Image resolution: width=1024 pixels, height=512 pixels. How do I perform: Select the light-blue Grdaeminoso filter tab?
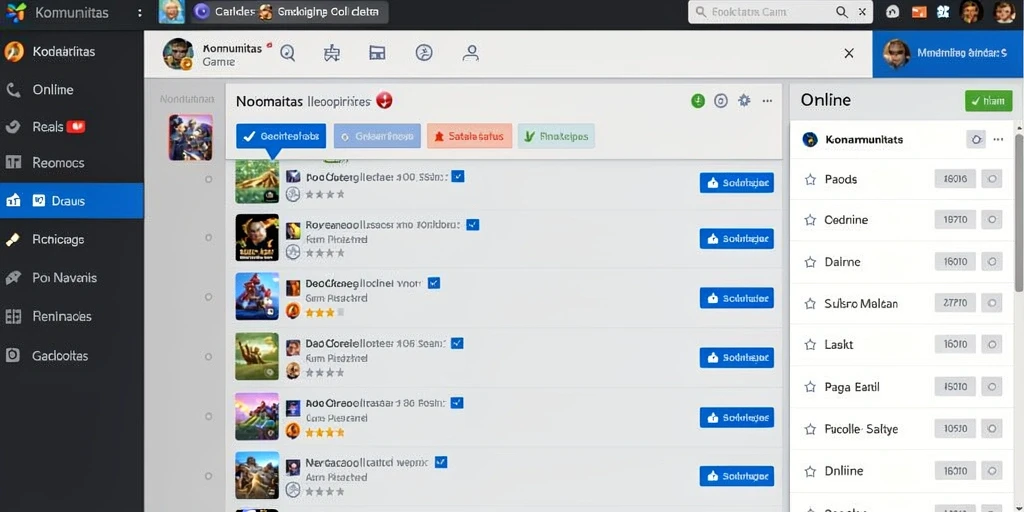point(377,136)
